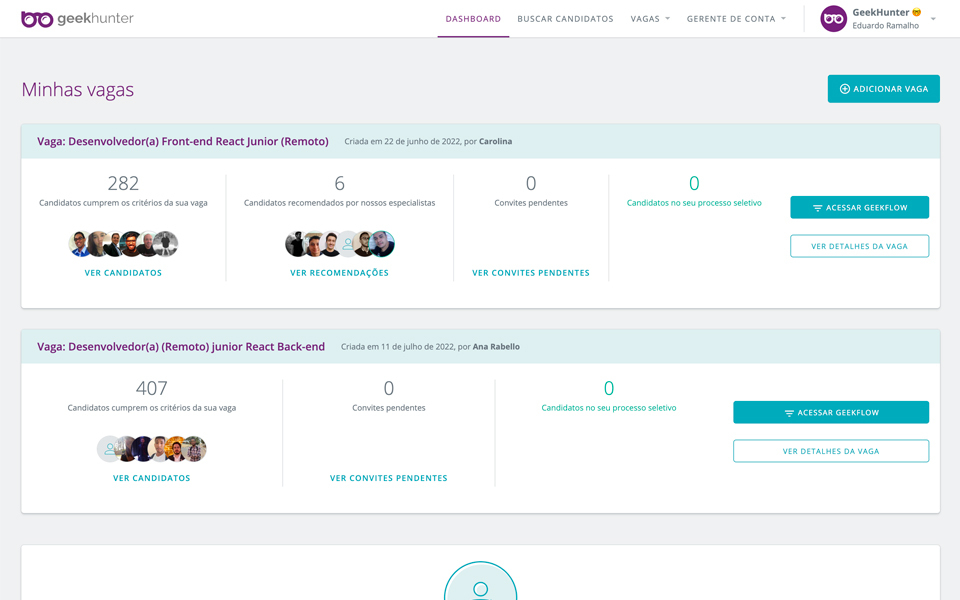The height and width of the screenshot is (600, 960).
Task: Click the last avatar in recommended candidates
Action: point(383,244)
